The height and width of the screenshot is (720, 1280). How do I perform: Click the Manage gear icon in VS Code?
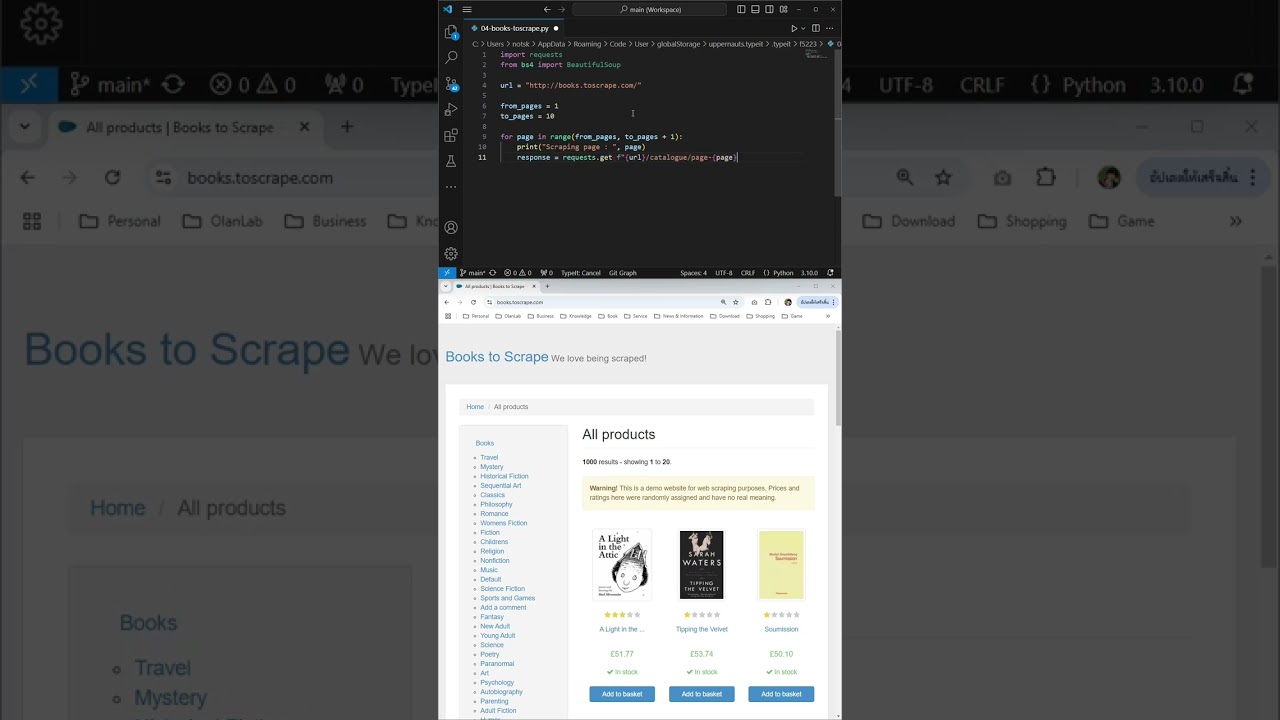(x=451, y=254)
